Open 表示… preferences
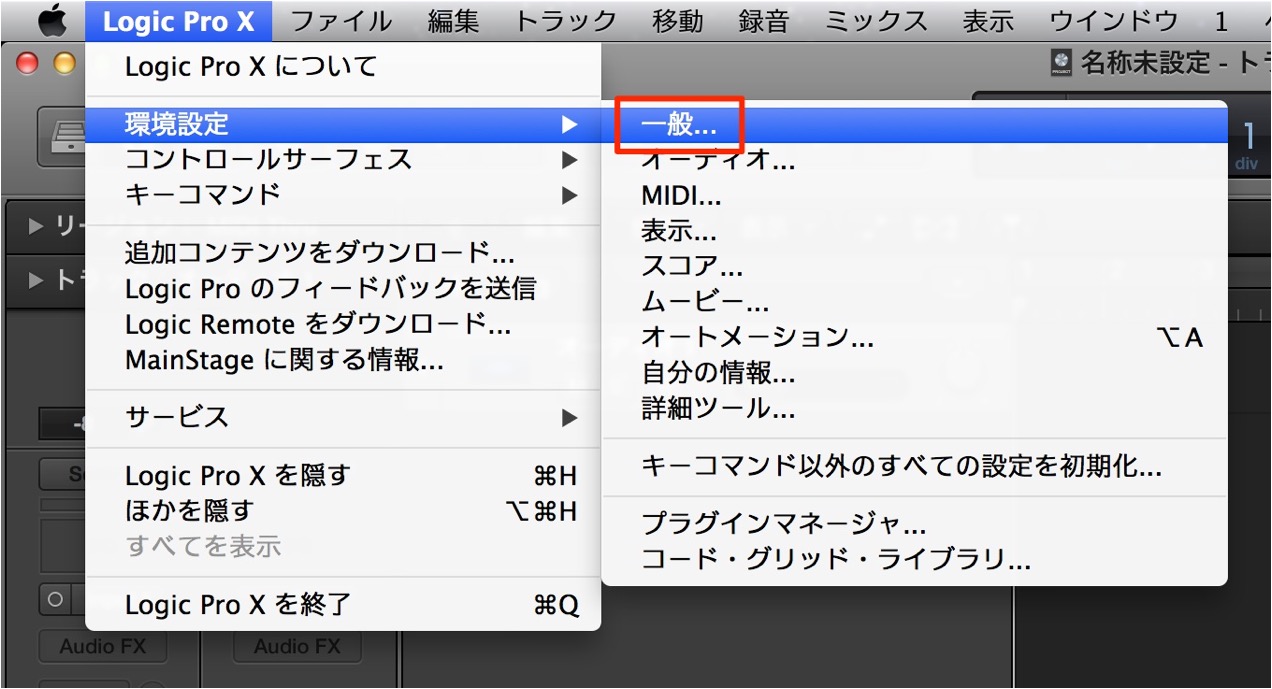The height and width of the screenshot is (689, 1272). [914, 231]
